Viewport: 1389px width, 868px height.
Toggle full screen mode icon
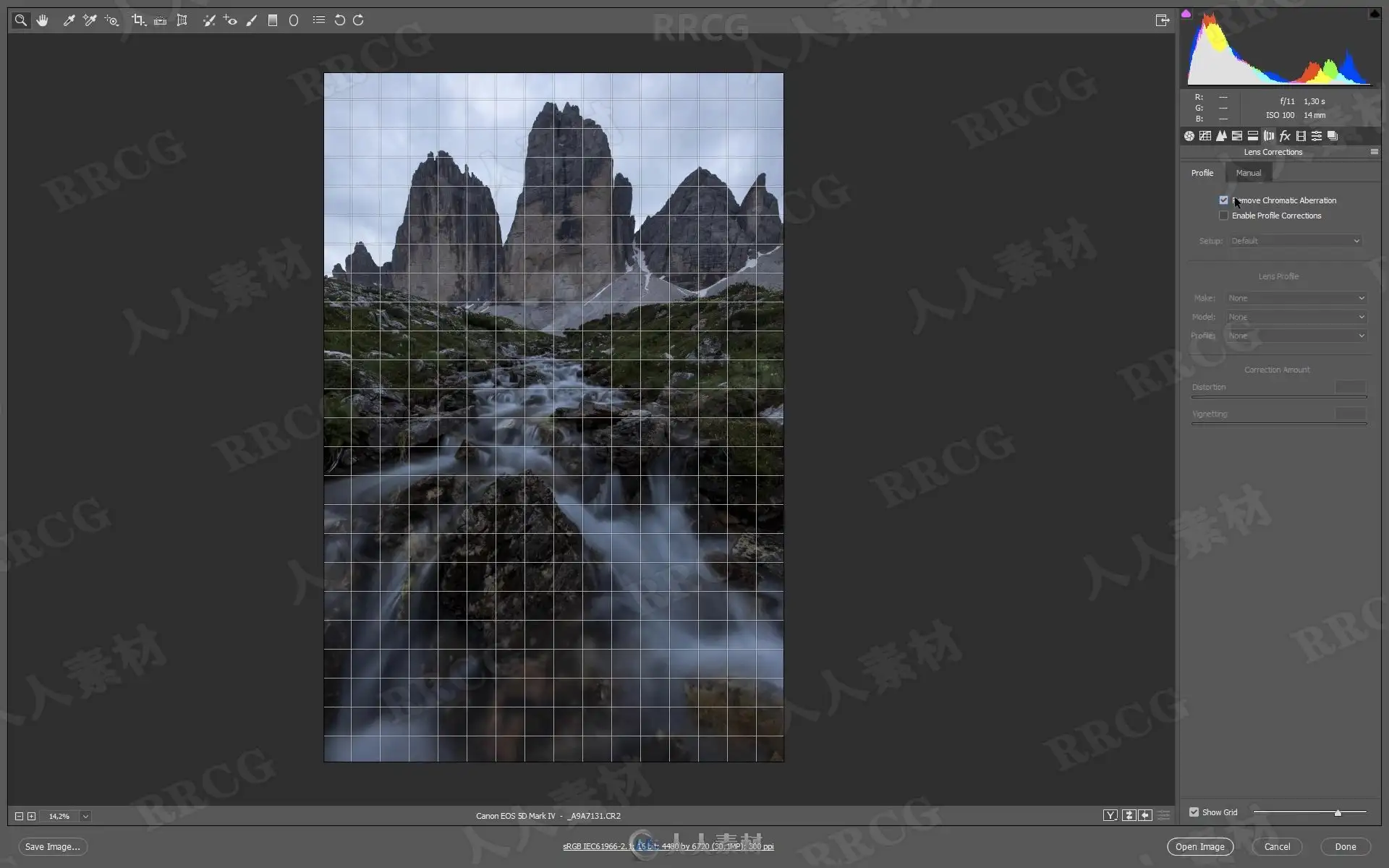coord(1162,20)
